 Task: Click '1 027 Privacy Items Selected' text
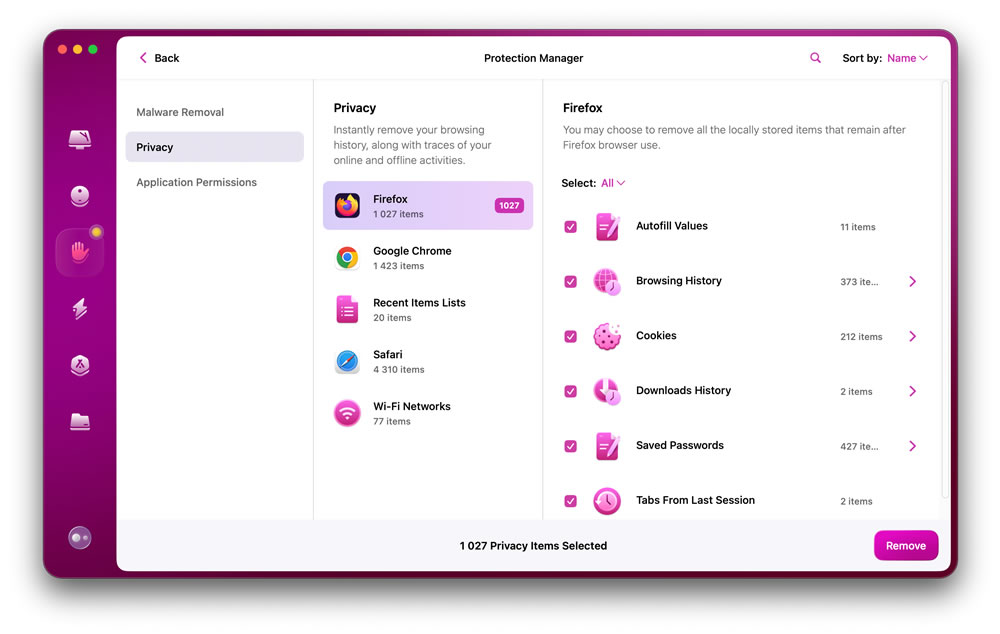533,546
